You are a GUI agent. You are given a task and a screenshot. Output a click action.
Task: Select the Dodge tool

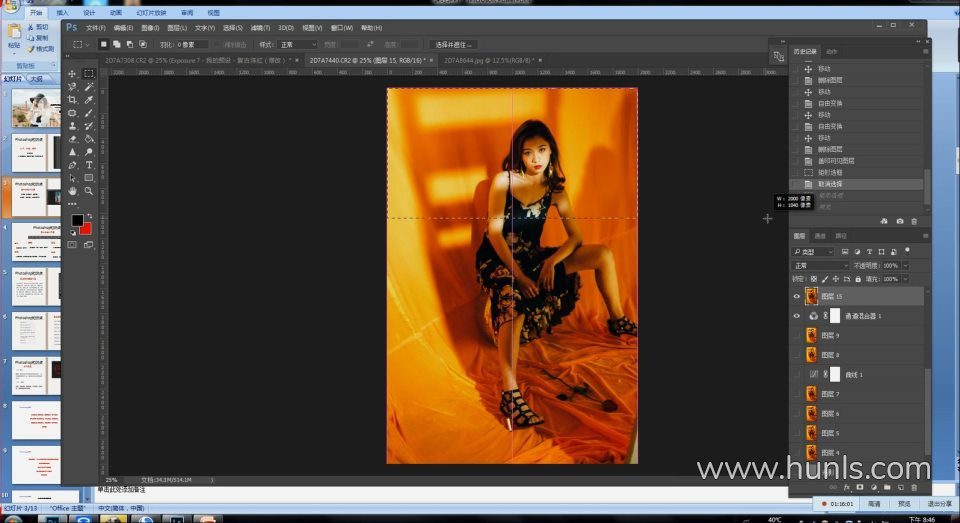pos(89,152)
